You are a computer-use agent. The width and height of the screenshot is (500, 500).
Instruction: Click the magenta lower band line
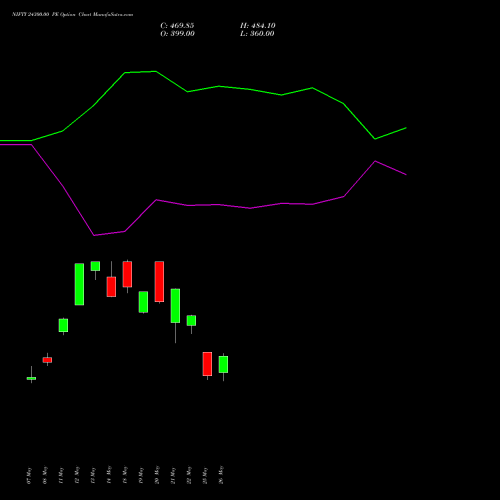pos(203,204)
